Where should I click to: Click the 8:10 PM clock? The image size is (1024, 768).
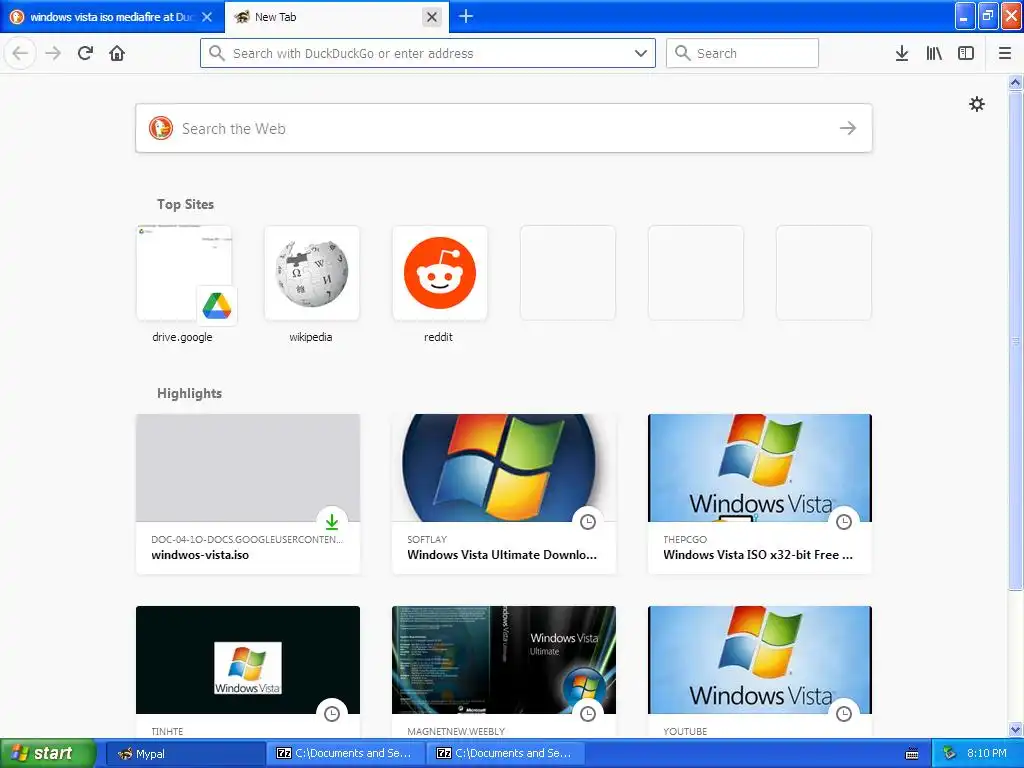(x=987, y=754)
